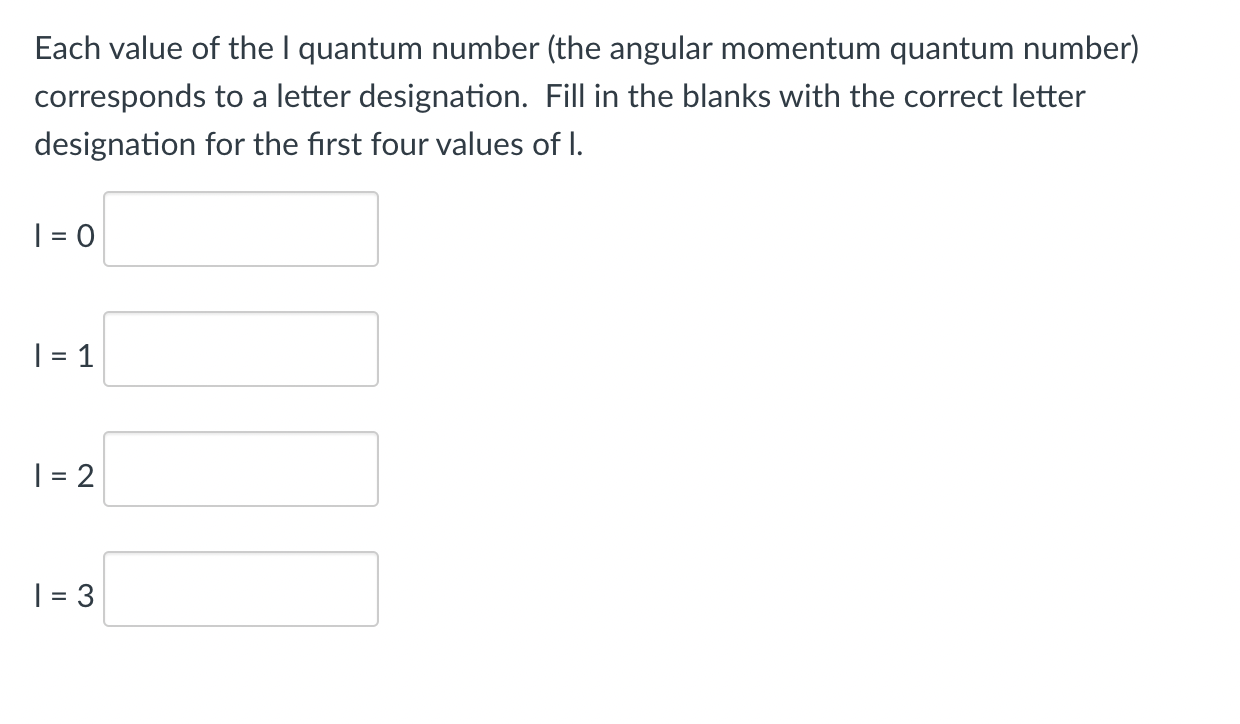Click the phrase angular momentum quantum number
The image size is (1240, 724).
[x=870, y=47]
